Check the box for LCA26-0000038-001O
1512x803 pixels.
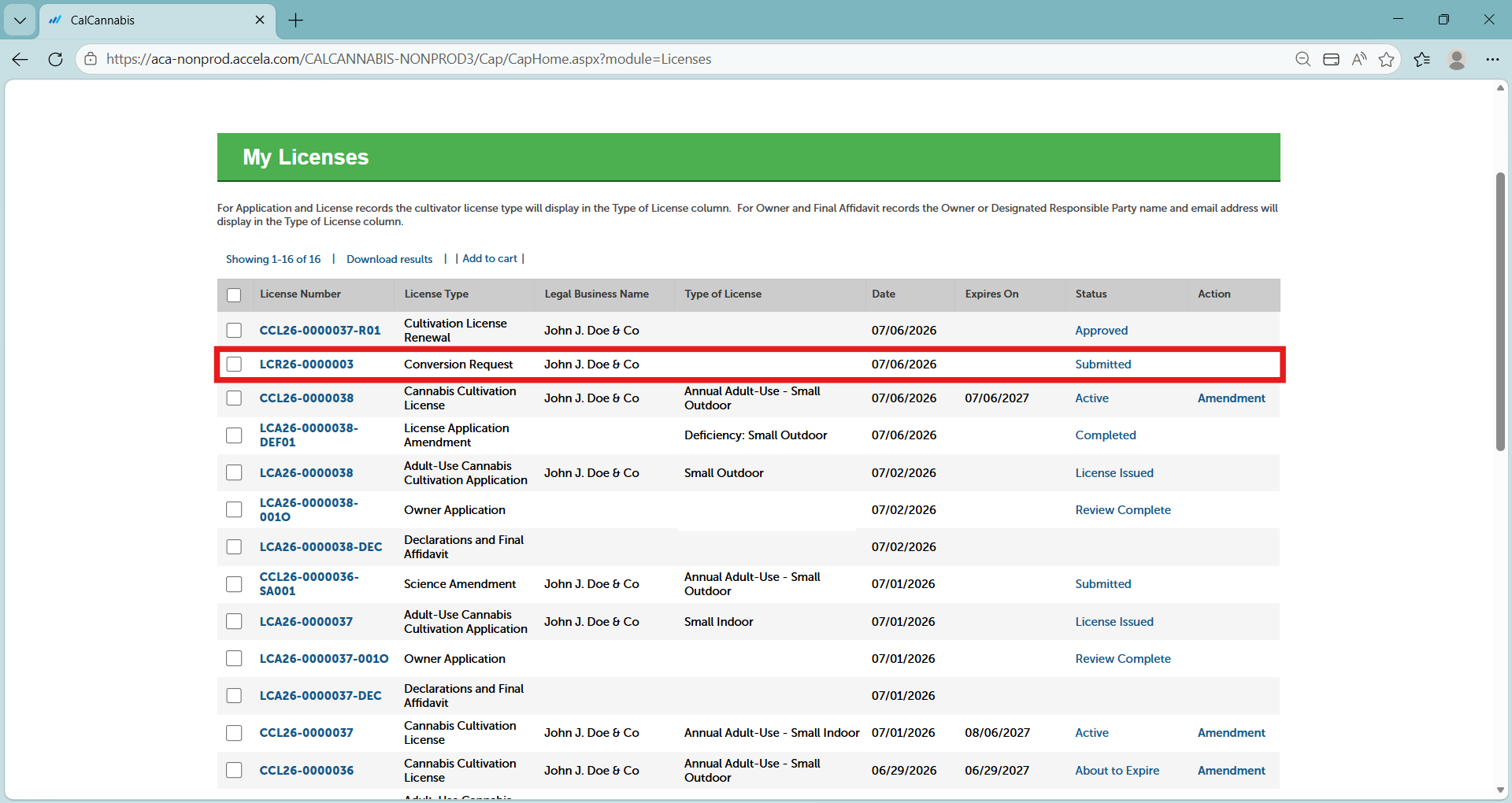click(x=234, y=510)
